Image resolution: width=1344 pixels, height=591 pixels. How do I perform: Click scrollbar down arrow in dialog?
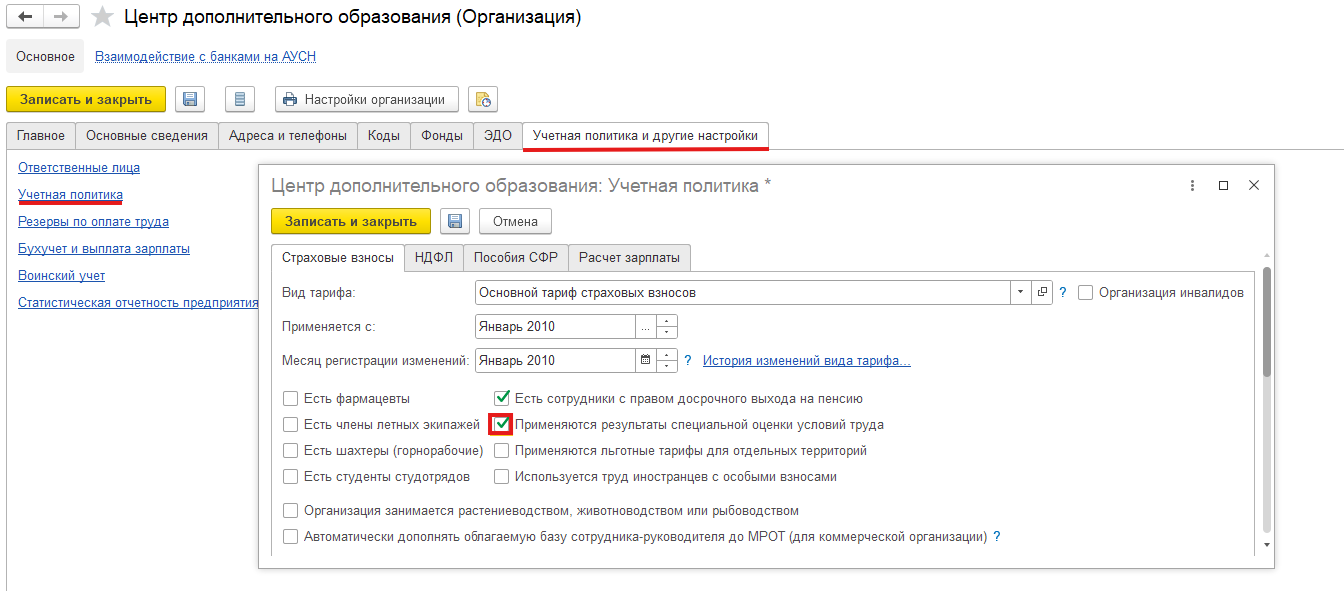(1267, 545)
